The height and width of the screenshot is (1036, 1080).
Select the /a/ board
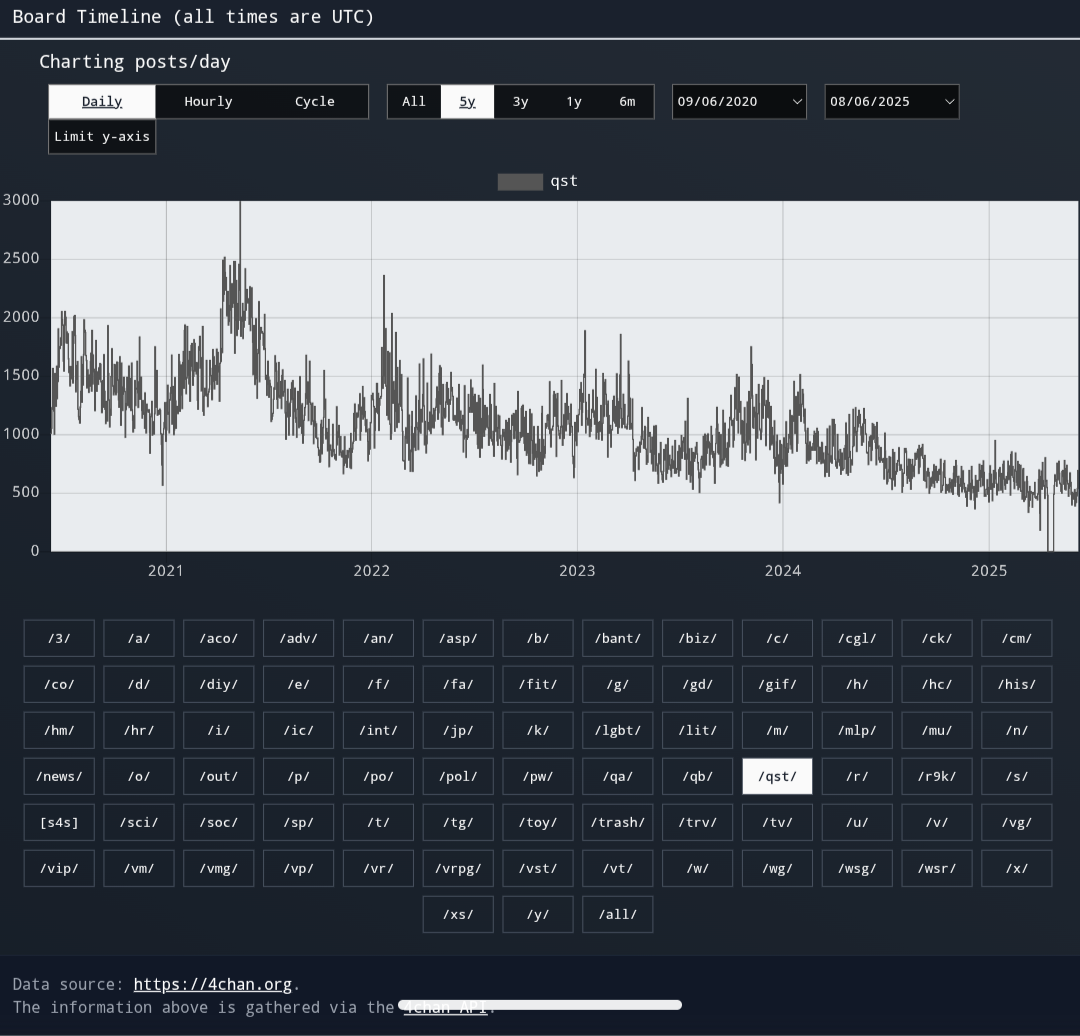[x=139, y=639]
